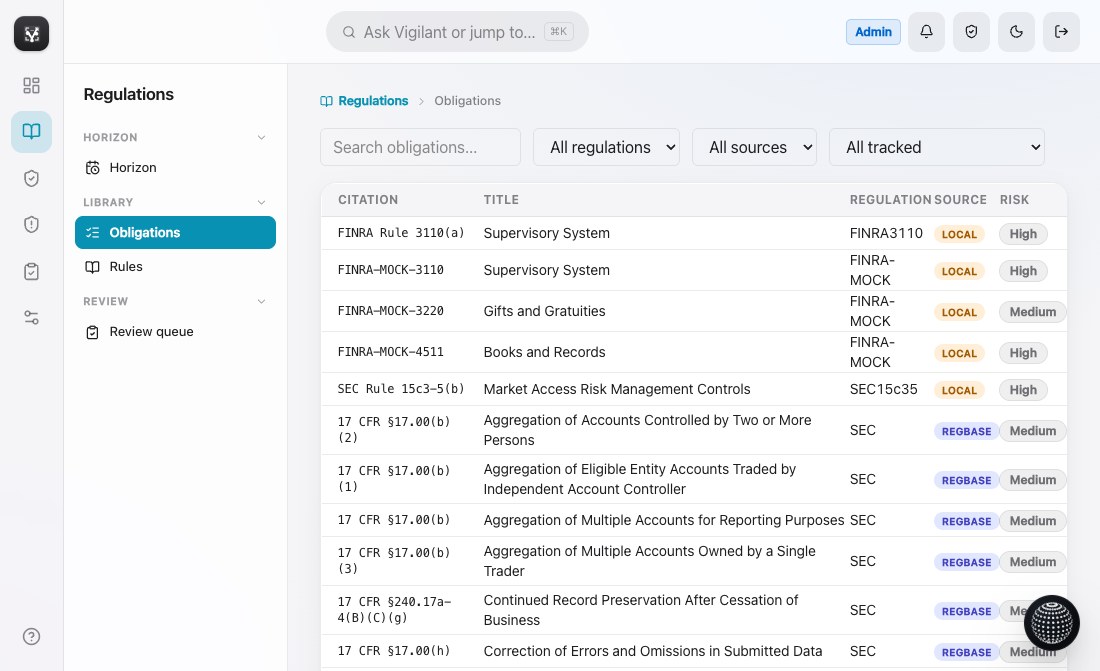
Task: Open the All sources dropdown
Action: (754, 147)
